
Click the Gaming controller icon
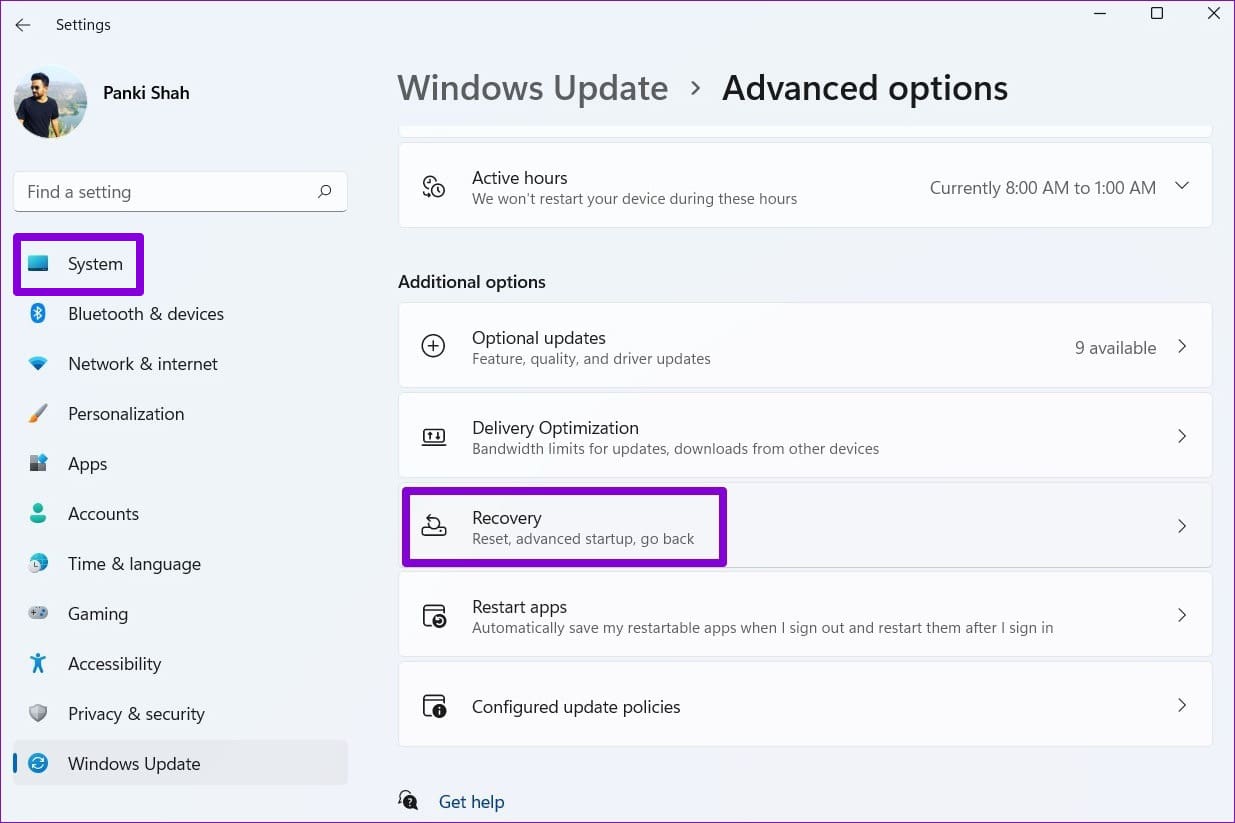coord(38,614)
